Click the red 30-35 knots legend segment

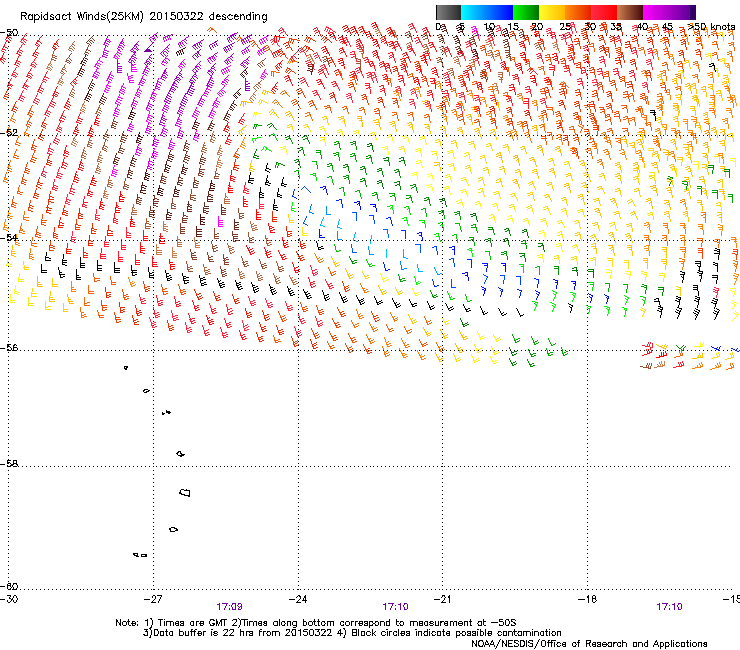click(x=604, y=12)
